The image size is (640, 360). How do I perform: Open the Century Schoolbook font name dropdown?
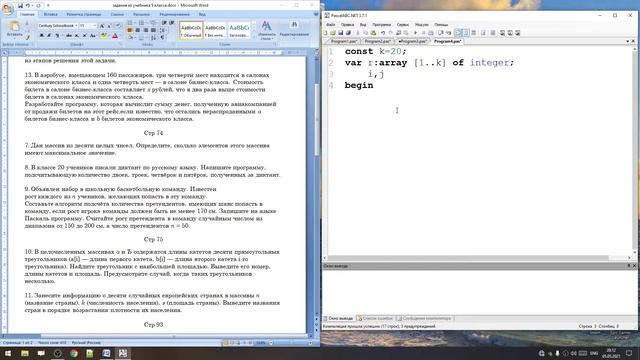pos(57,26)
